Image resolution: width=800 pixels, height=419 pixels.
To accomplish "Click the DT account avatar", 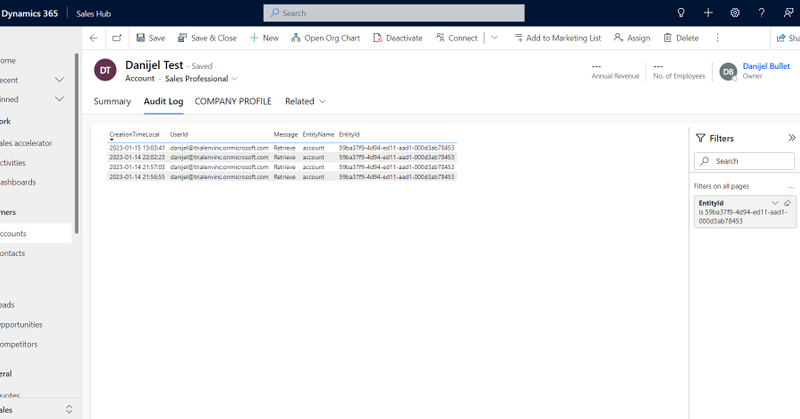I will [x=105, y=70].
